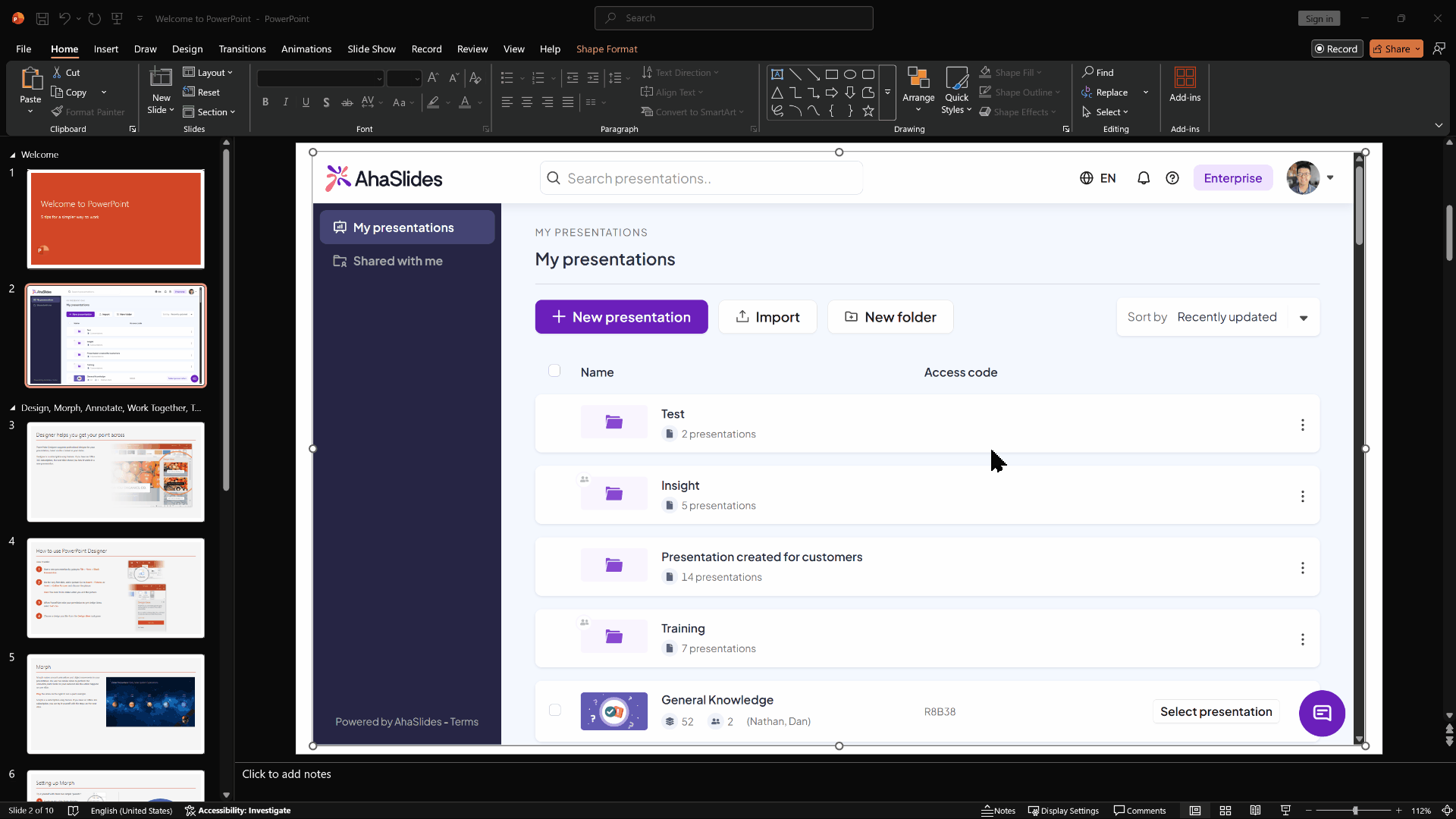Switch to the Shape Format tab
Screen dimensions: 1456x819
tap(606, 49)
